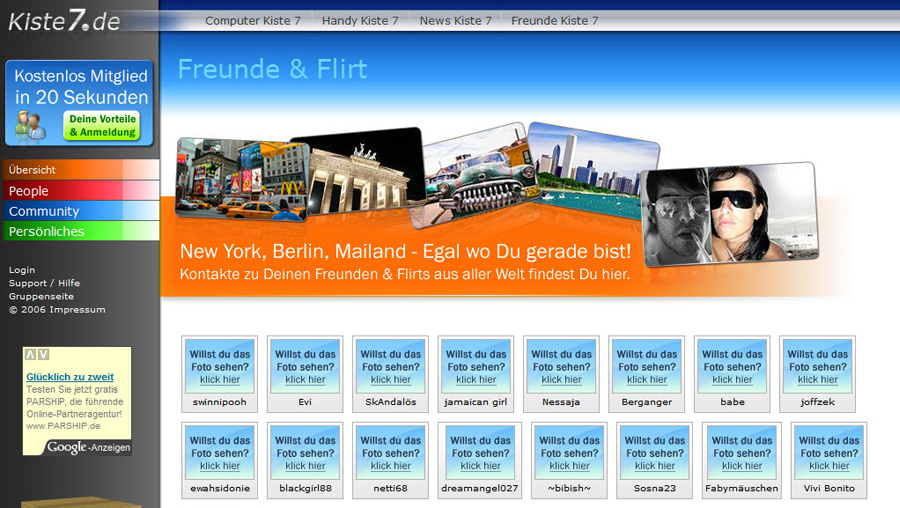Click the Kiste7.de site logo
This screenshot has height=508, width=900.
tap(64, 21)
